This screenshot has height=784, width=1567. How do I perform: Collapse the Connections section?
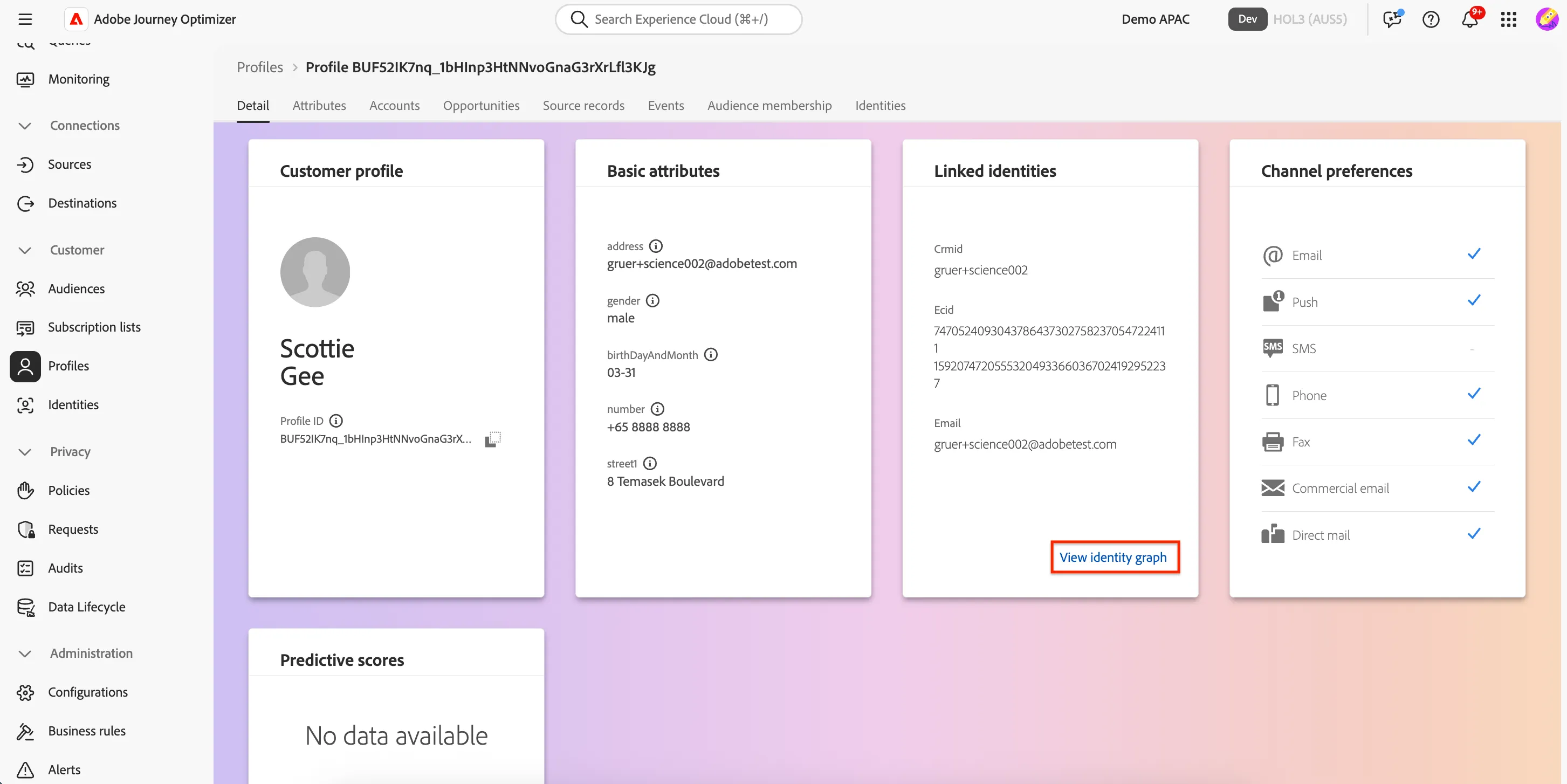point(25,126)
